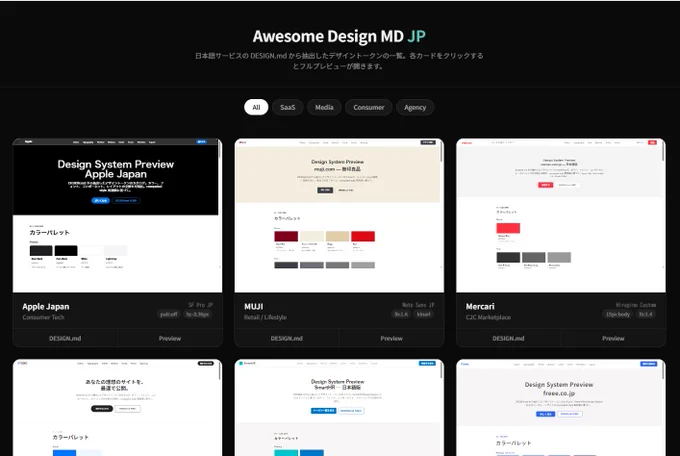Screen dimensions: 680x456
Task: Click the Consumer Tech subtitle text
Action: click(x=43, y=317)
